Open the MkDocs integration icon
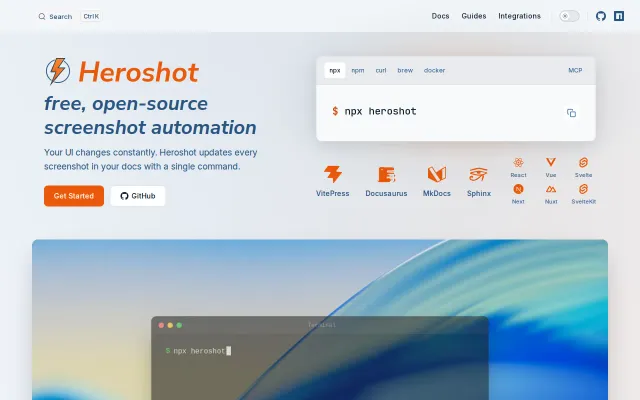This screenshot has width=640, height=400. pos(437,174)
